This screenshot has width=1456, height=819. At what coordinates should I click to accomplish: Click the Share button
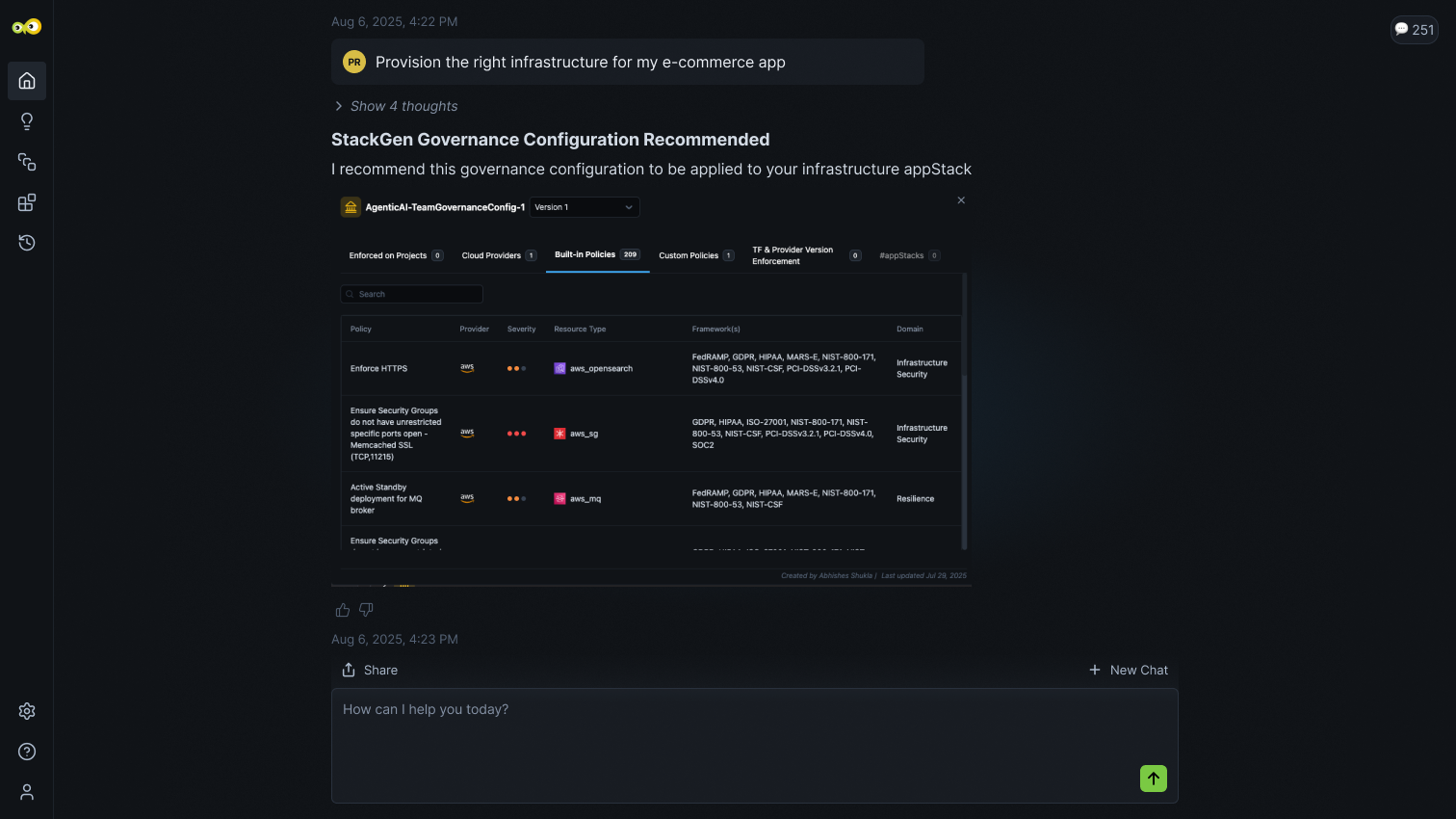point(370,670)
